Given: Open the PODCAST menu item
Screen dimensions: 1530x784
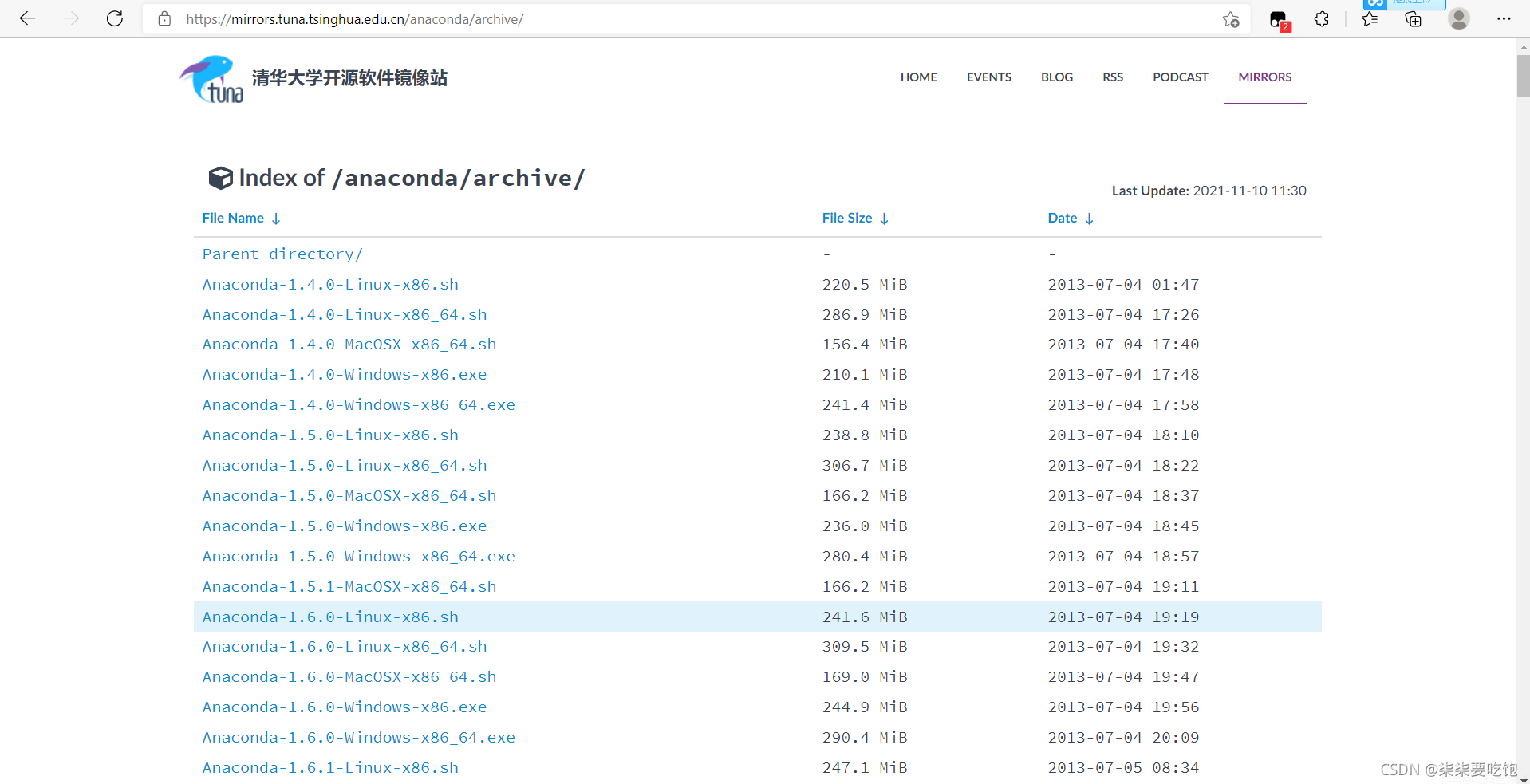Looking at the screenshot, I should (1181, 77).
